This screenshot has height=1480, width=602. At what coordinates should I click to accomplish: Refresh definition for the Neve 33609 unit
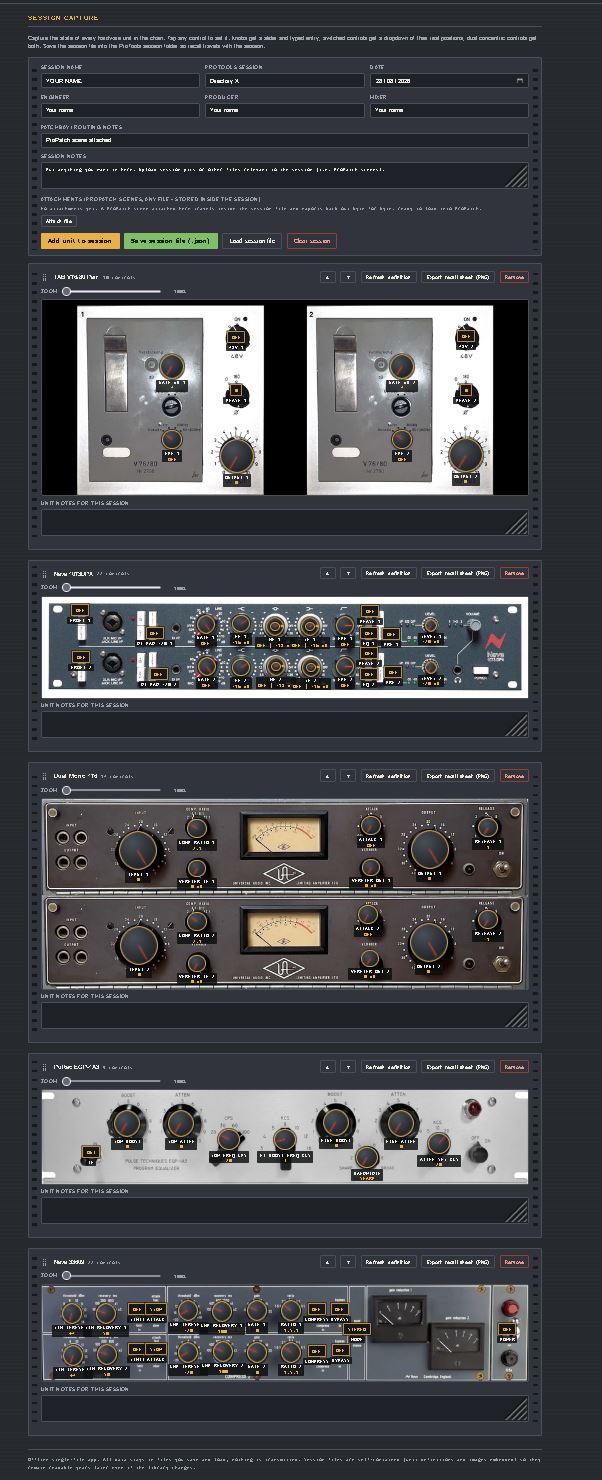[388, 1262]
